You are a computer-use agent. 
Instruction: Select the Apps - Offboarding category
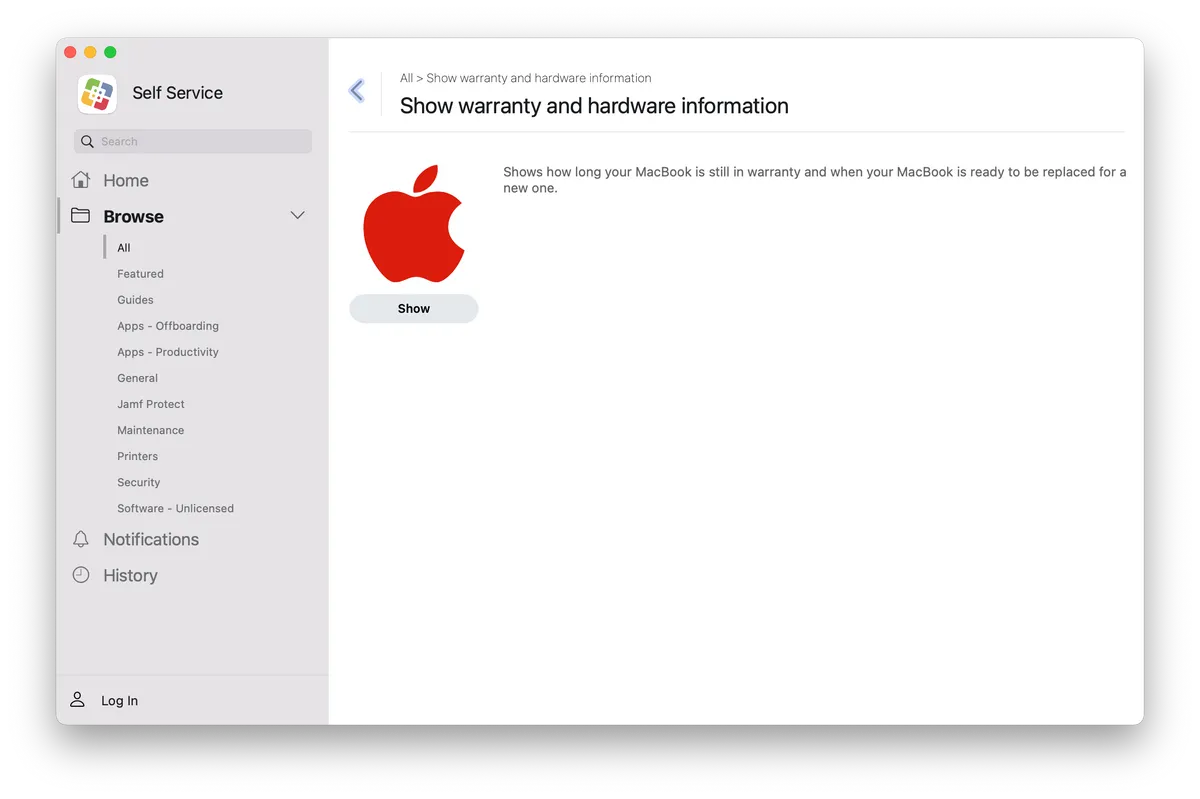tap(168, 326)
